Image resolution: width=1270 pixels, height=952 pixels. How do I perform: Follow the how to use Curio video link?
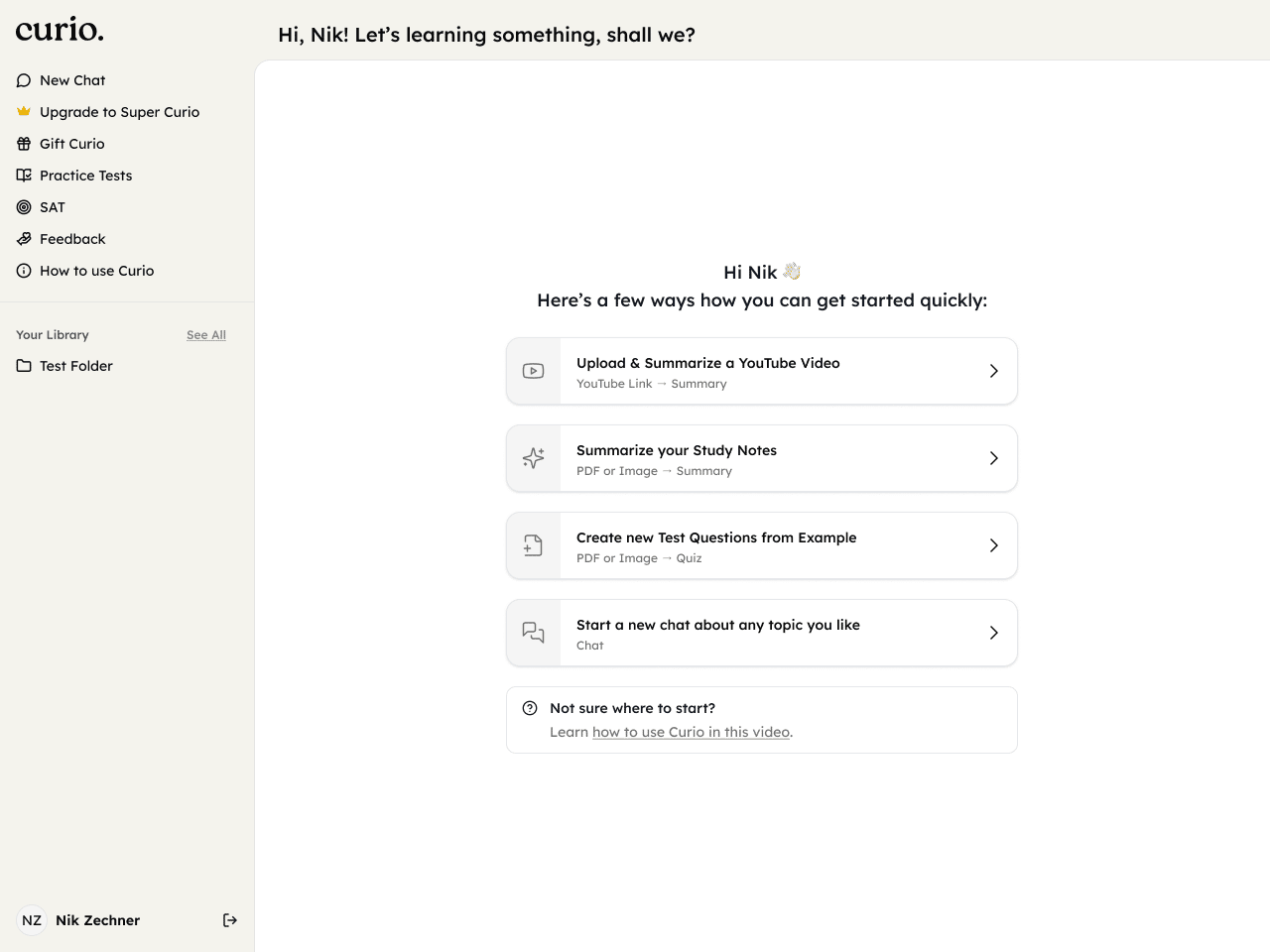(x=691, y=732)
